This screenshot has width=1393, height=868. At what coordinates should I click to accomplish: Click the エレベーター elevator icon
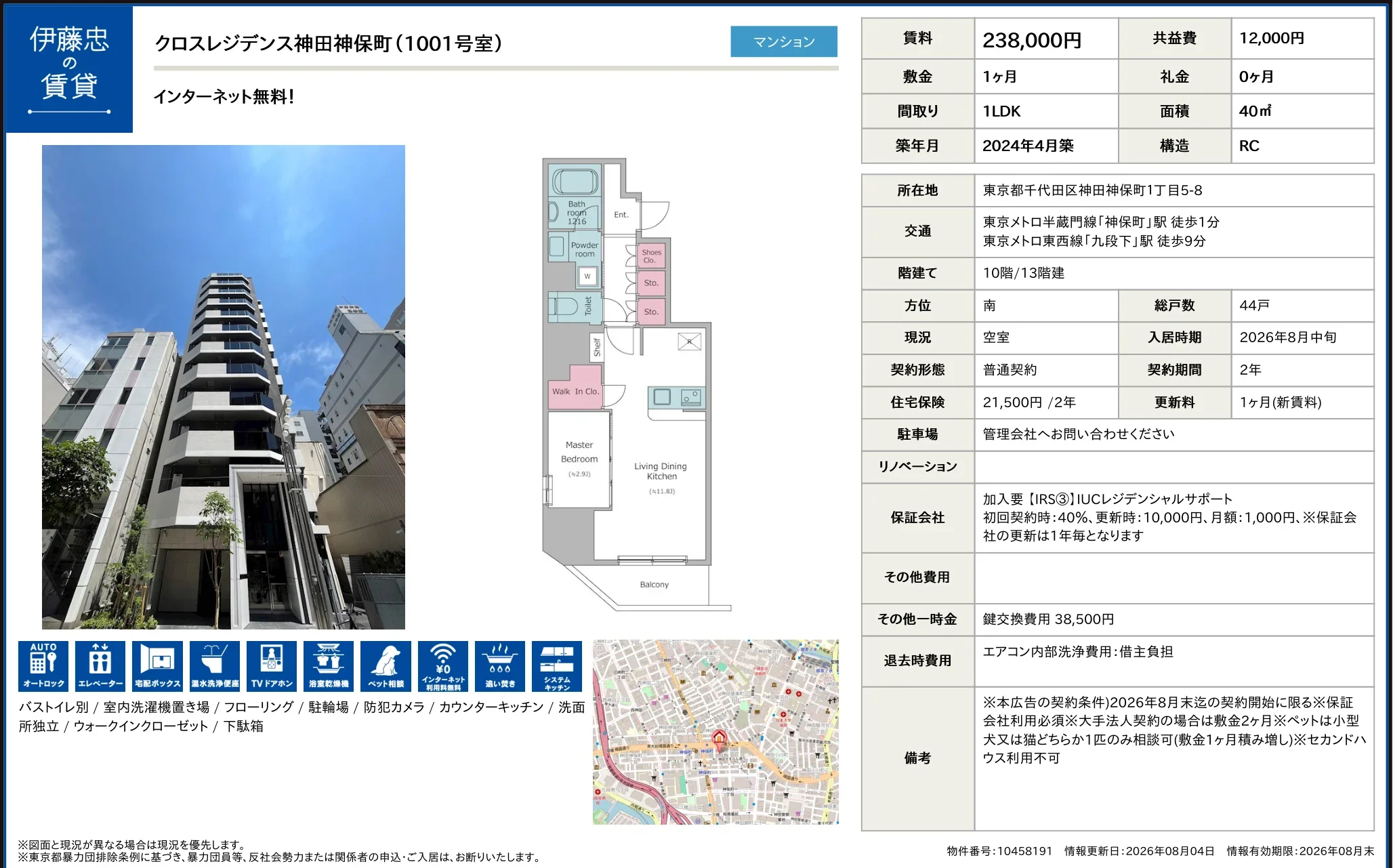(x=100, y=666)
